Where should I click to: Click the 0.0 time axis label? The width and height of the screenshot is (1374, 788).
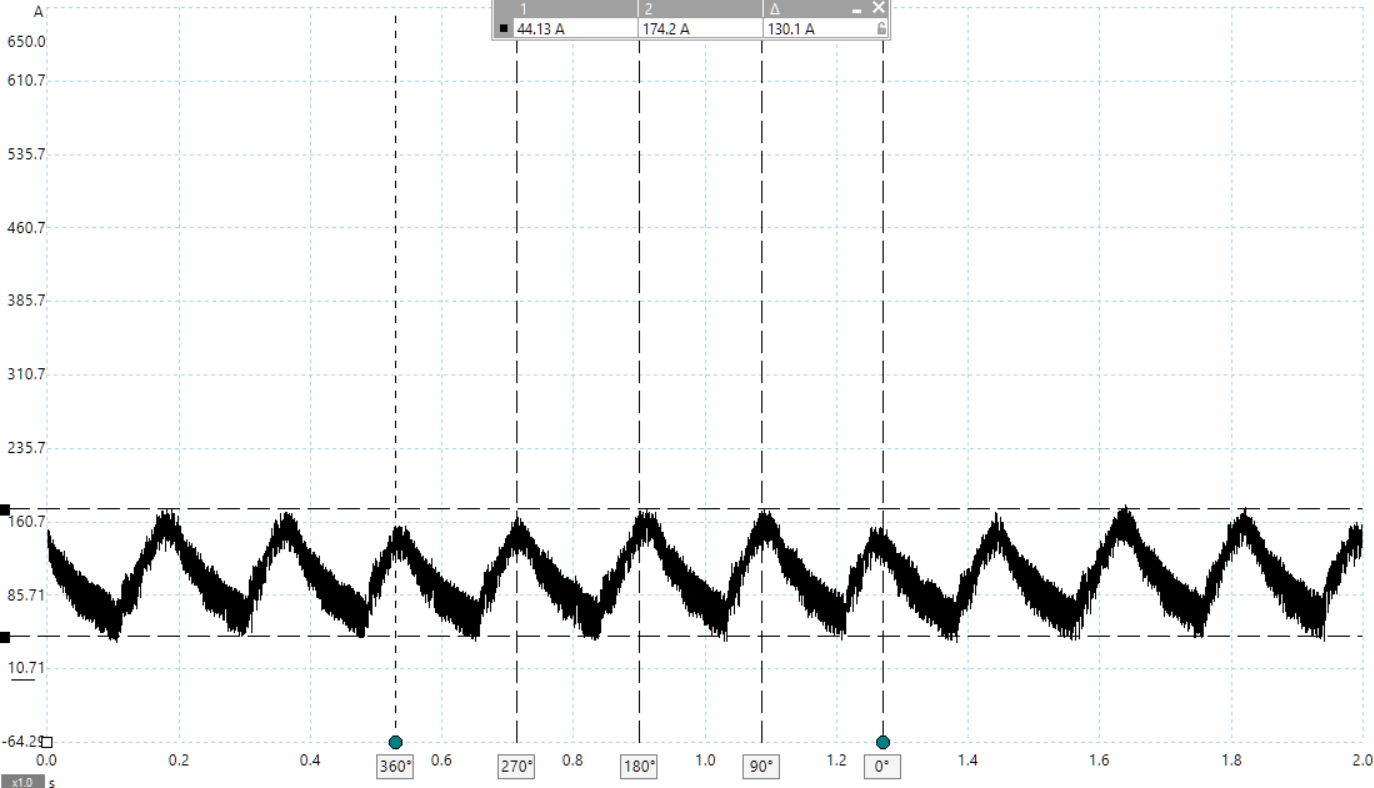pyautogui.click(x=46, y=760)
